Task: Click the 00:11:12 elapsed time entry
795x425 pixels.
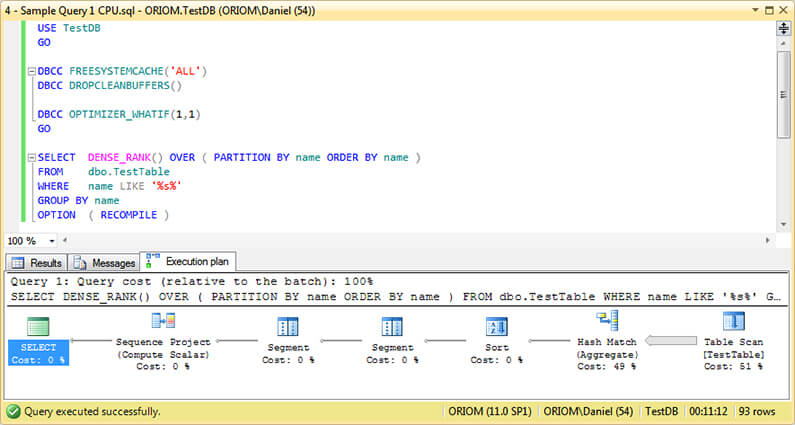Action: (x=708, y=411)
